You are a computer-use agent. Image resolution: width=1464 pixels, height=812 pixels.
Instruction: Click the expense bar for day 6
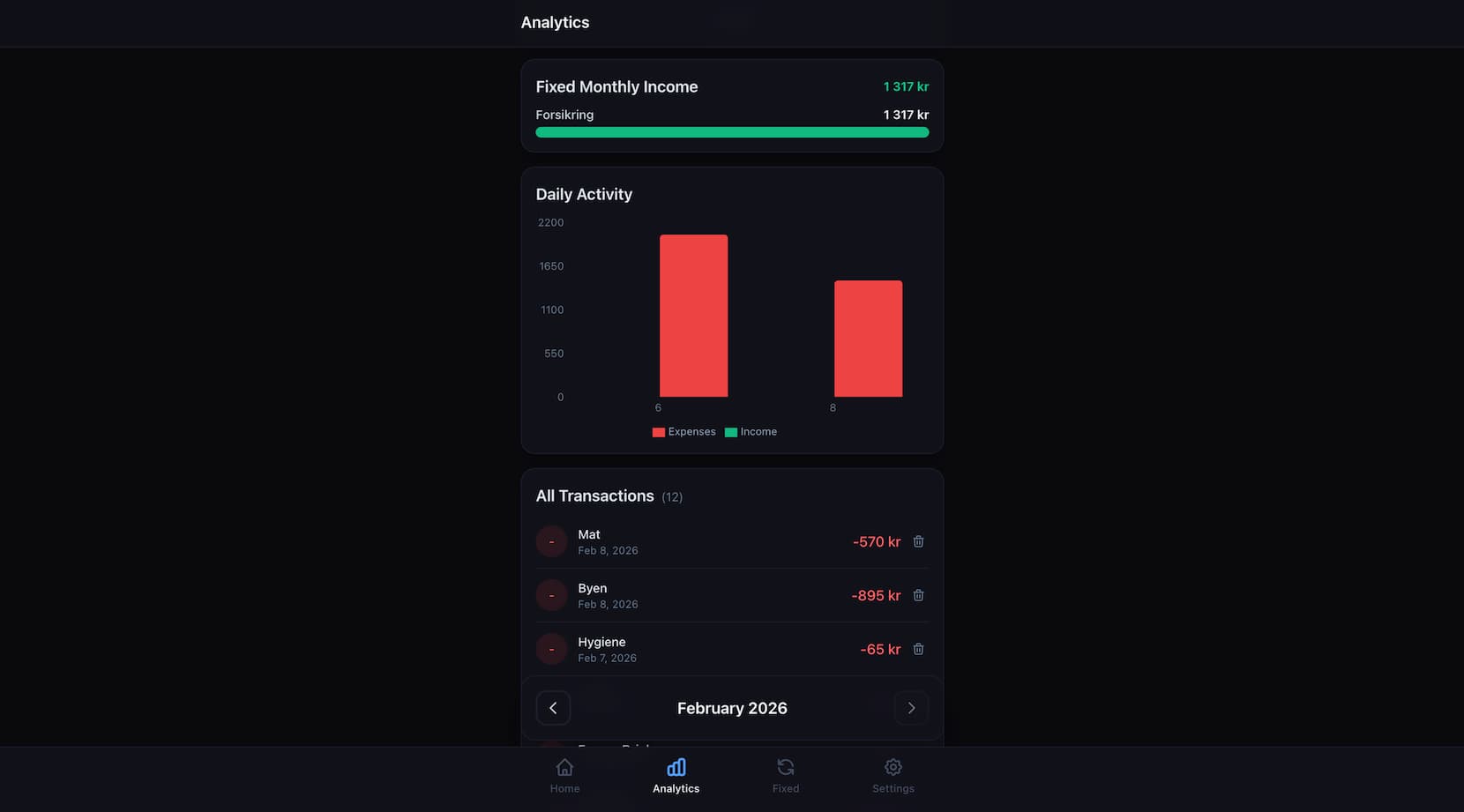coord(693,316)
